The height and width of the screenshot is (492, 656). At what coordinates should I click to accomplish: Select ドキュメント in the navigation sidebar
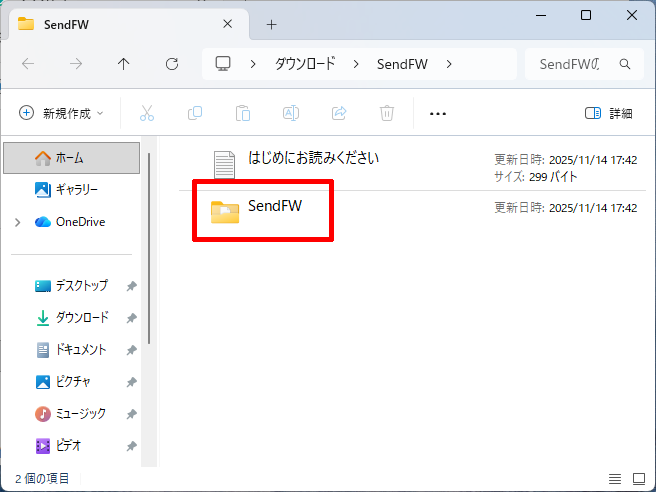click(x=80, y=350)
